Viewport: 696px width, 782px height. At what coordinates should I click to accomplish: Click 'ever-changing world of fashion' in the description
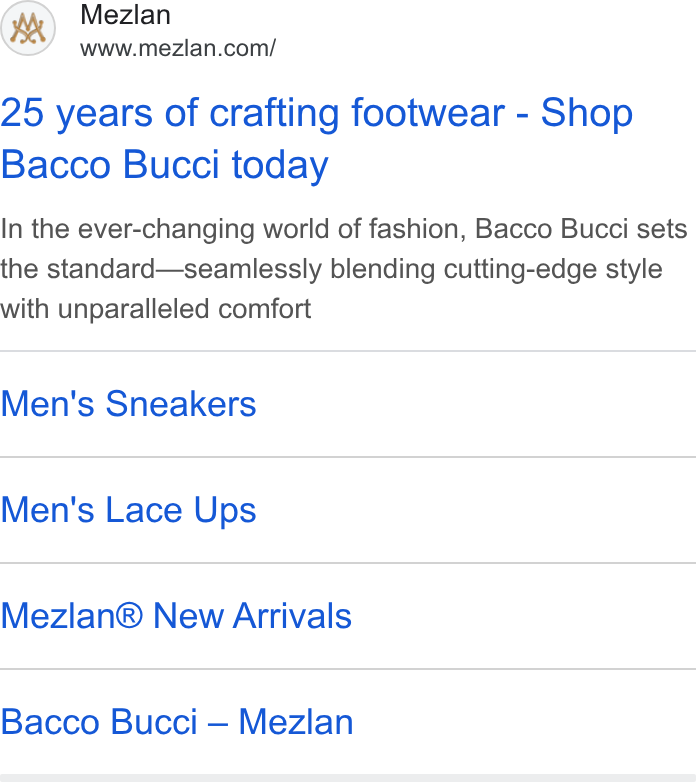click(272, 229)
